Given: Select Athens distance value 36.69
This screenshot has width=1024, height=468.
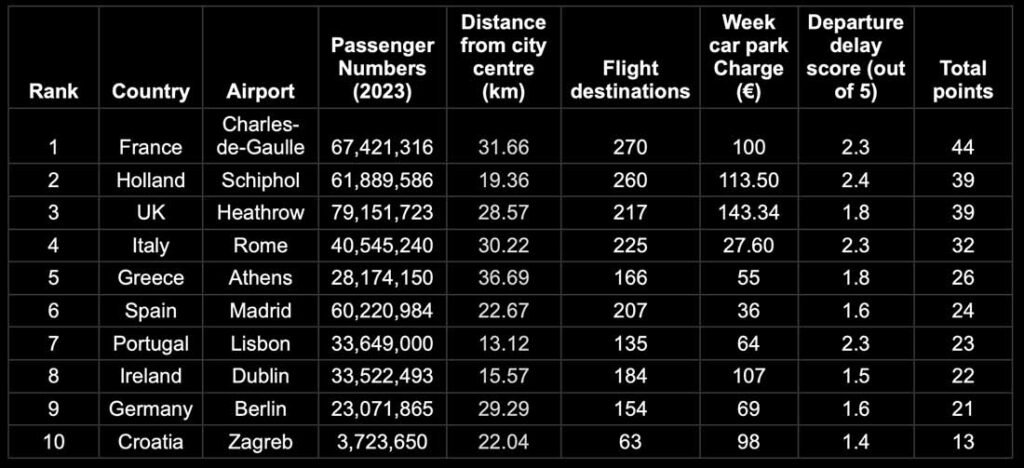Looking at the screenshot, I should point(503,278).
